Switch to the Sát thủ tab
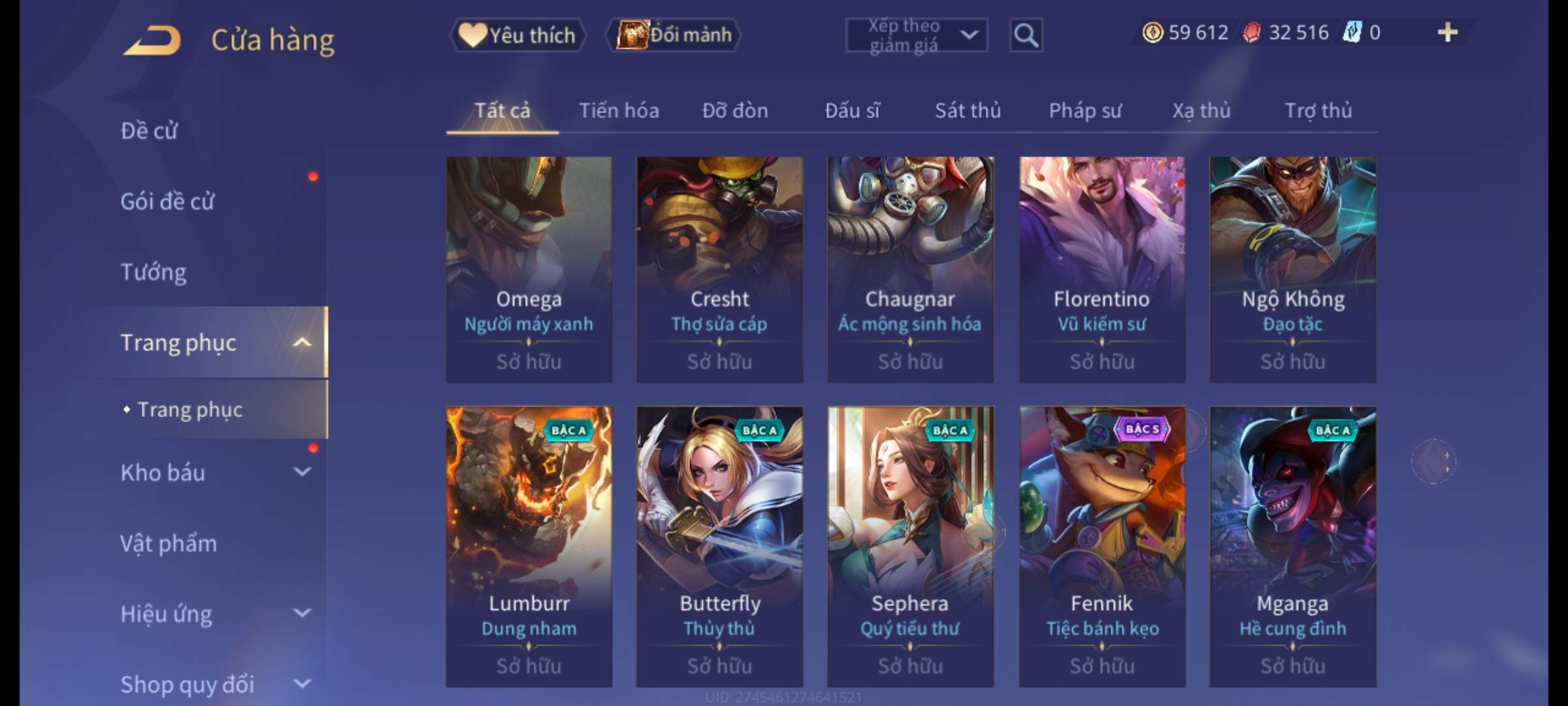The width and height of the screenshot is (1568, 706). [x=968, y=110]
